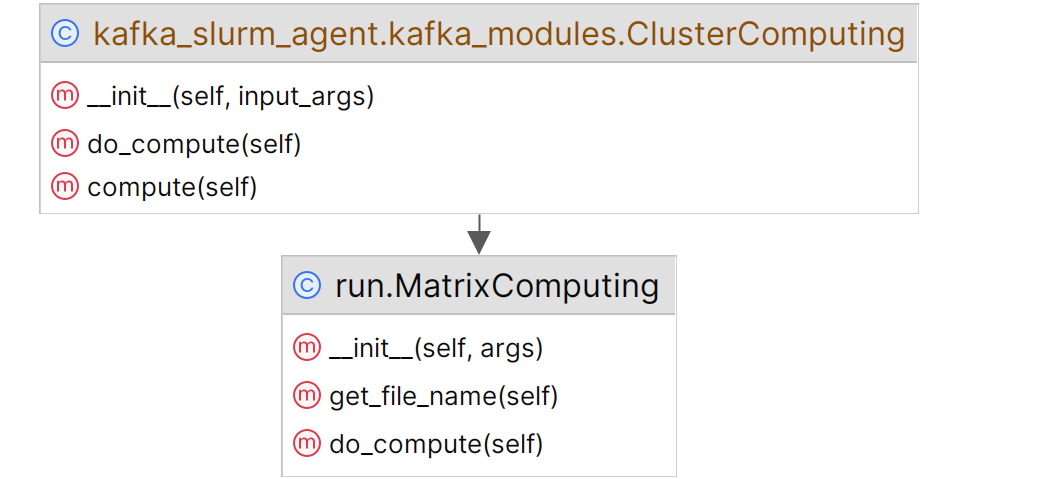Screen dimensions: 1047x479
Task: Click method icon beside get_file_name(self)
Action: [x=307, y=396]
